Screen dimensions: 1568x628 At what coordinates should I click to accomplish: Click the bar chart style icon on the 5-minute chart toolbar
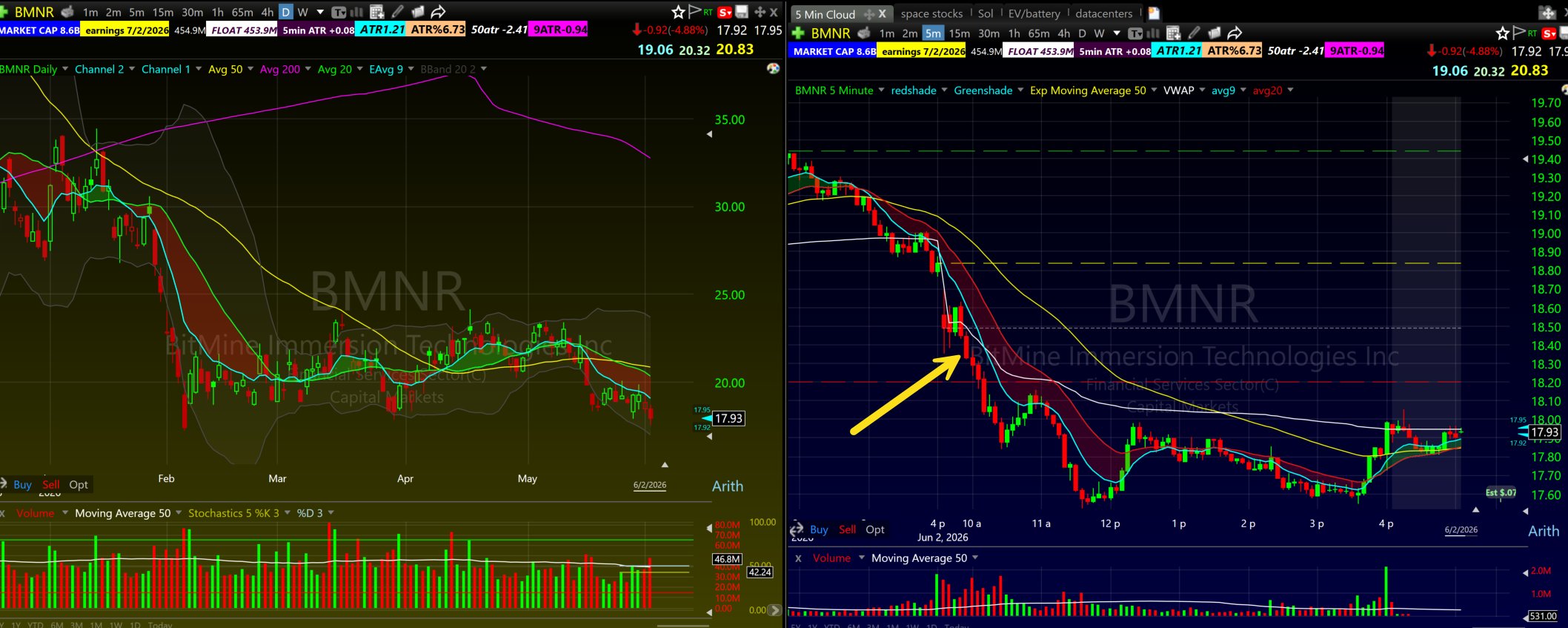pos(1153,33)
